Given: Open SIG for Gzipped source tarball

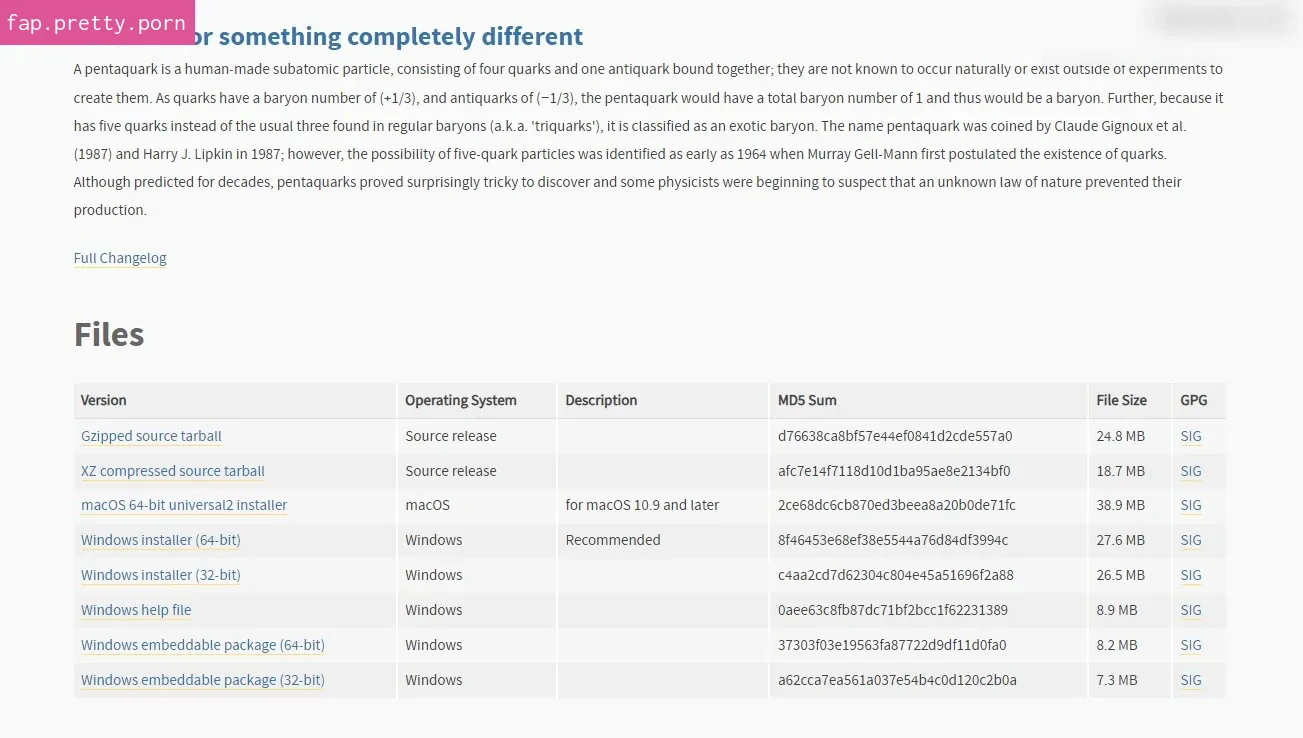Looking at the screenshot, I should coord(1190,436).
